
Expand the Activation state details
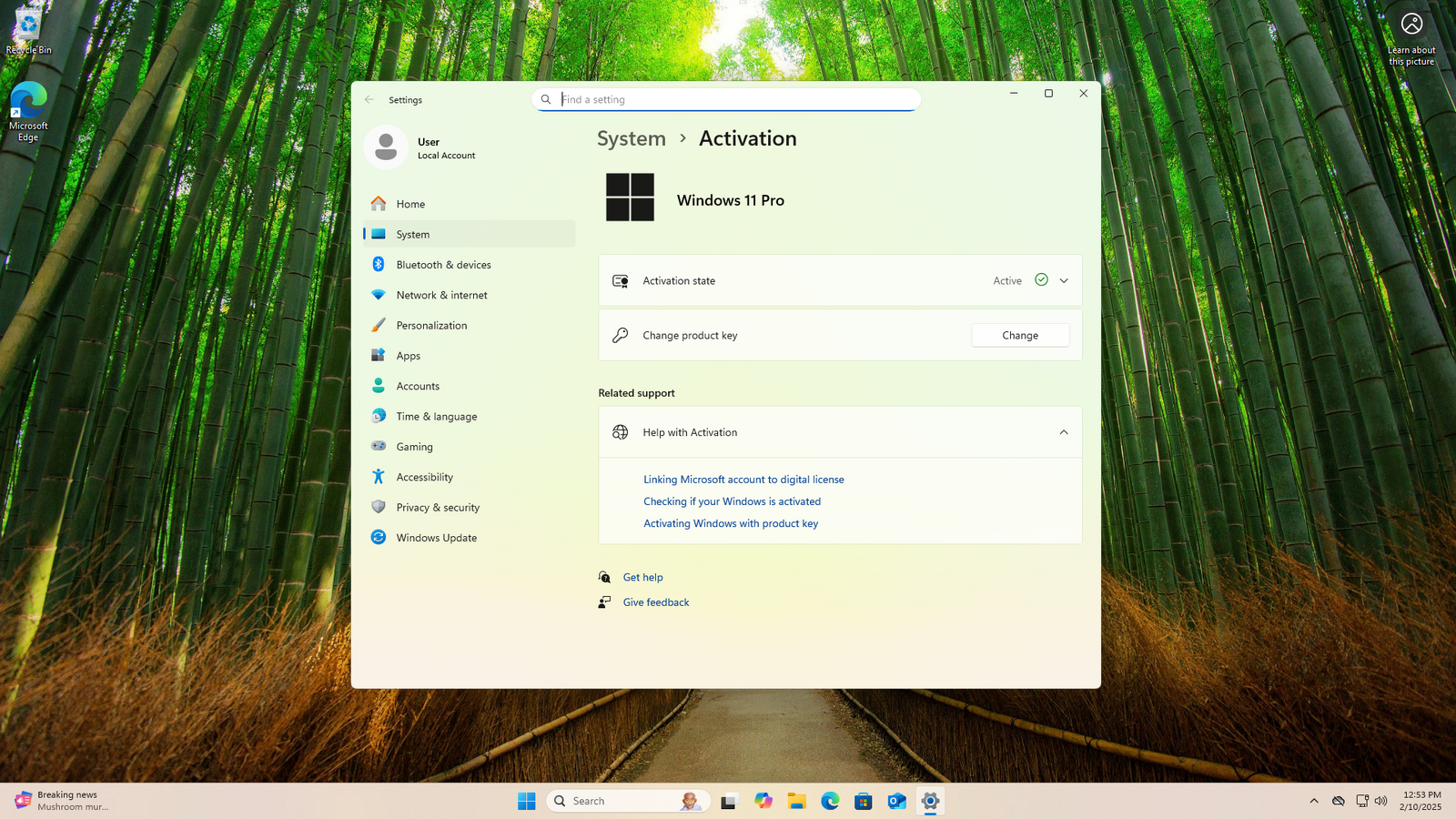point(1064,281)
